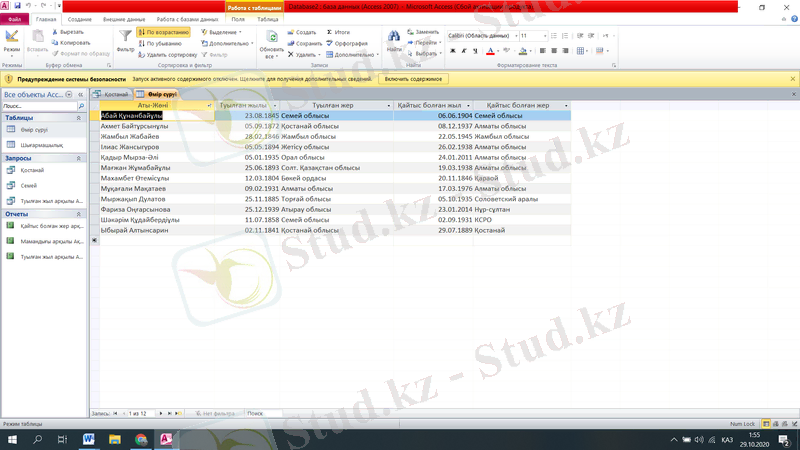This screenshot has width=800, height=450.
Task: Toggle bold text formatting
Action: point(451,51)
